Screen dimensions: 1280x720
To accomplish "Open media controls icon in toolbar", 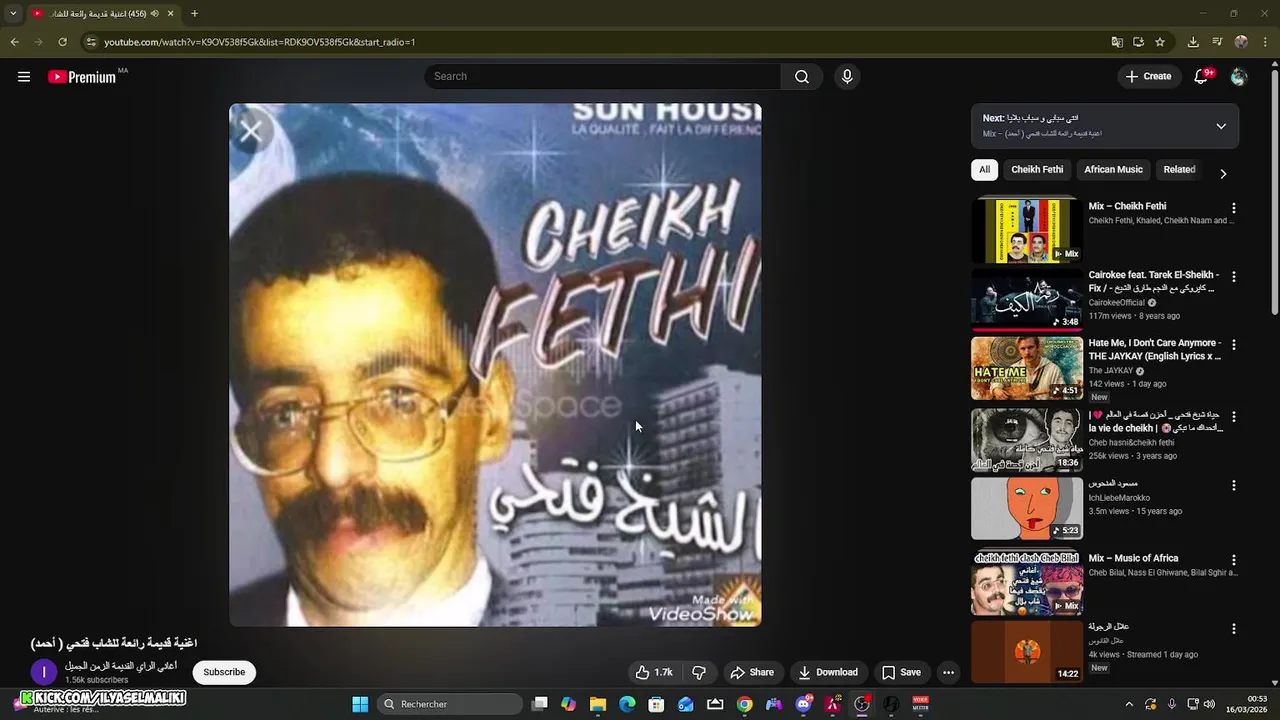I will coord(1217,42).
